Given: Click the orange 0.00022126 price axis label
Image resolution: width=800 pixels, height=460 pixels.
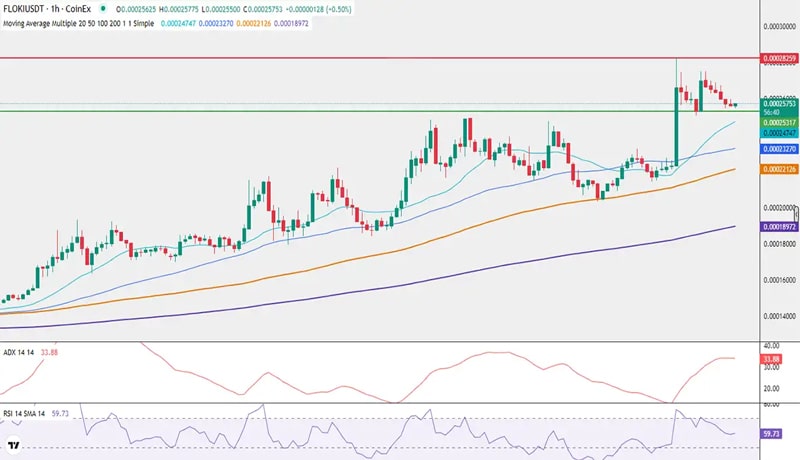Looking at the screenshot, I should pyautogui.click(x=779, y=169).
